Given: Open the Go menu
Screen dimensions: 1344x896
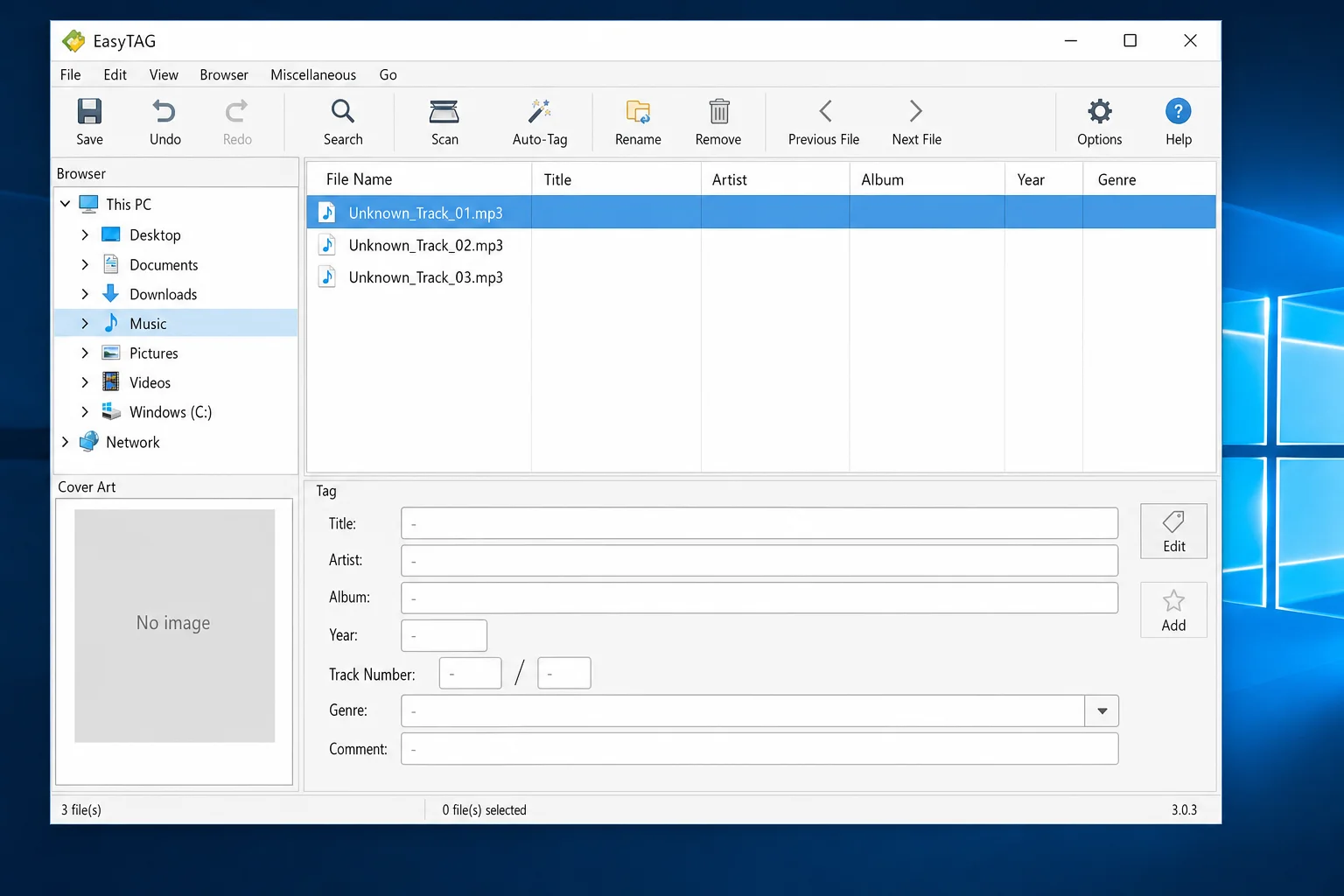Looking at the screenshot, I should [x=388, y=75].
